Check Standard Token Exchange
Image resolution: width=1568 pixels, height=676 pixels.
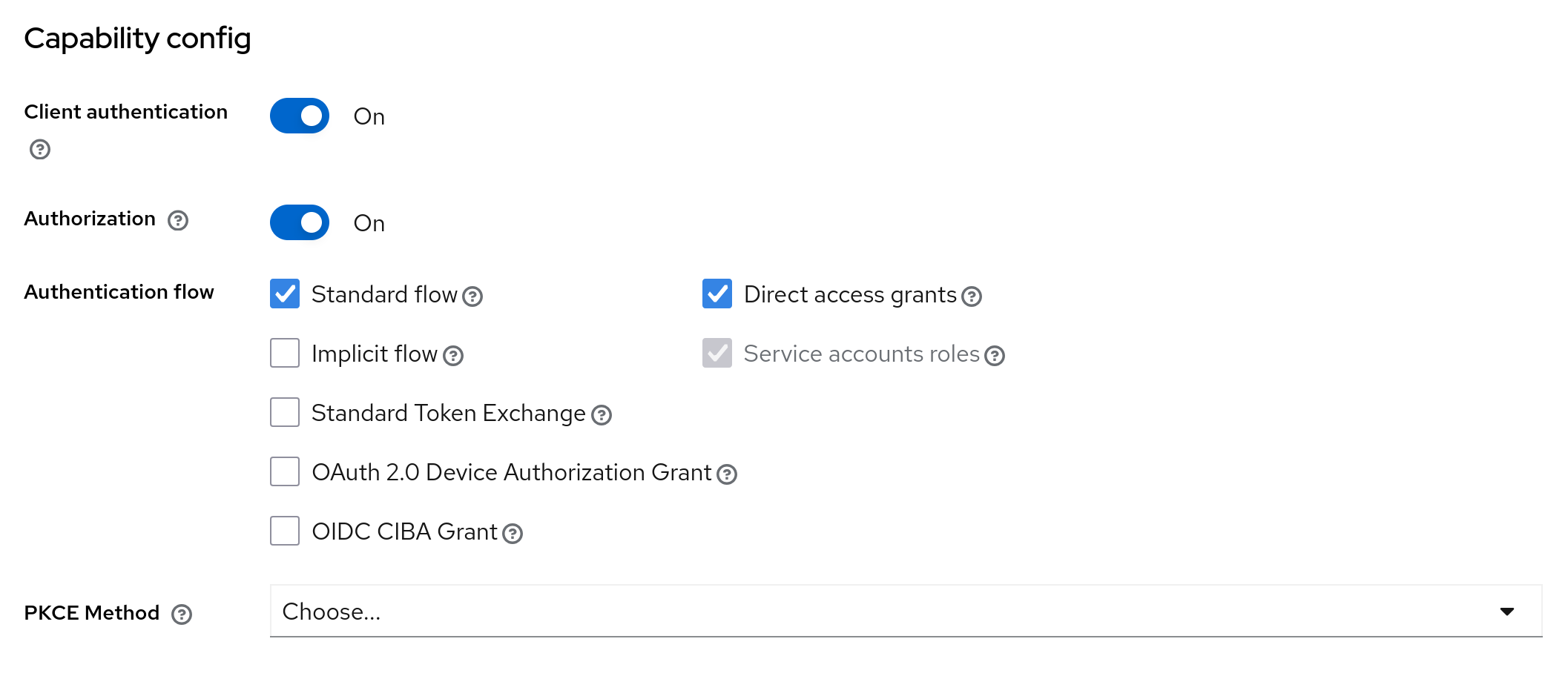coord(284,412)
